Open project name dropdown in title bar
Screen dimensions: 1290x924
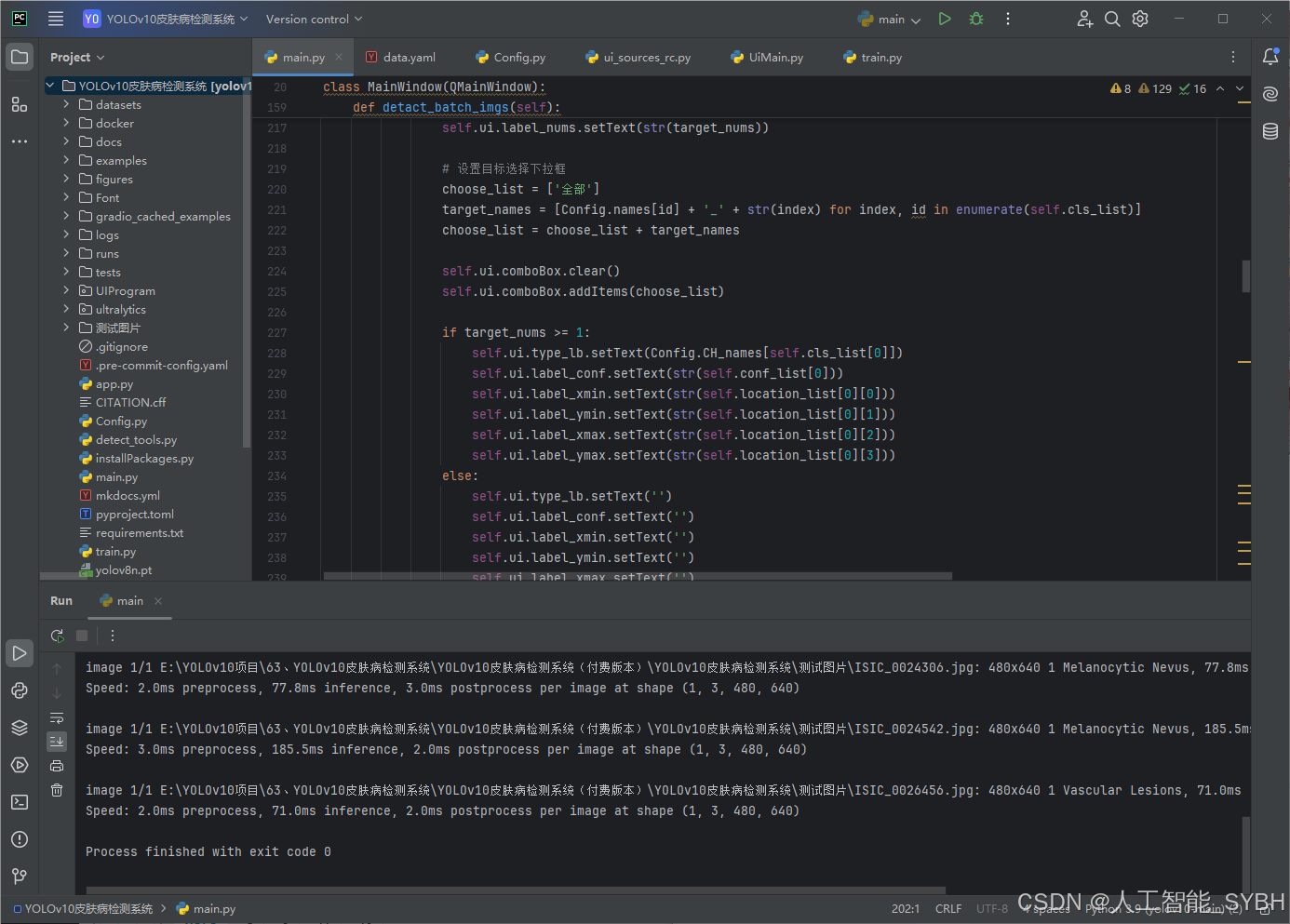[166, 19]
